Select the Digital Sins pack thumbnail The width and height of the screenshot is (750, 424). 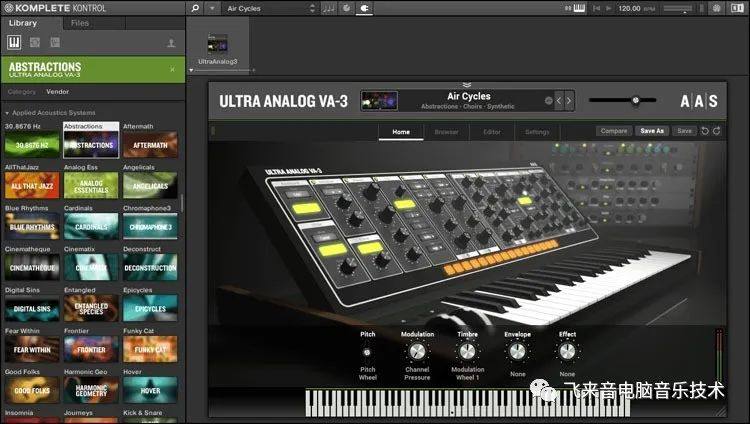click(32, 308)
